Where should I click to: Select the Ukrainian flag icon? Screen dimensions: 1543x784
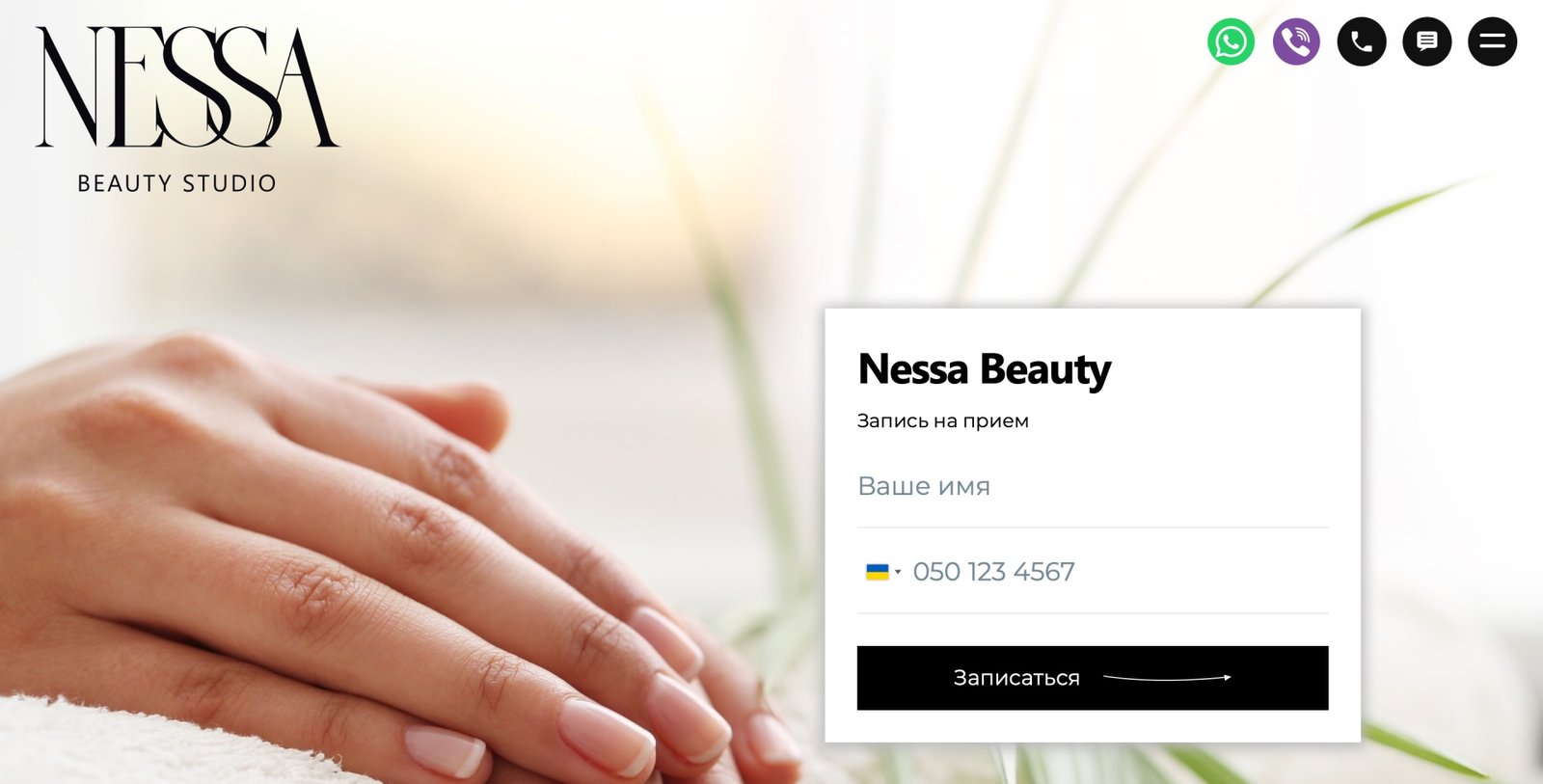click(x=877, y=572)
